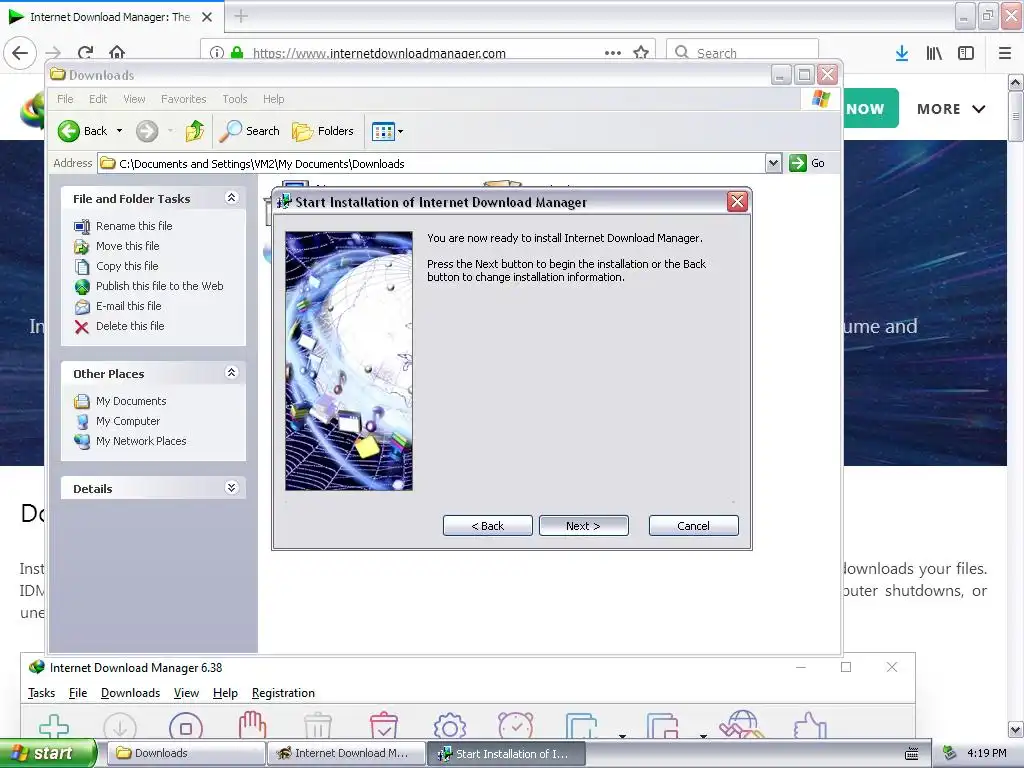1024x768 pixels.
Task: Open the Help menu in Downloads window
Action: pos(274,99)
